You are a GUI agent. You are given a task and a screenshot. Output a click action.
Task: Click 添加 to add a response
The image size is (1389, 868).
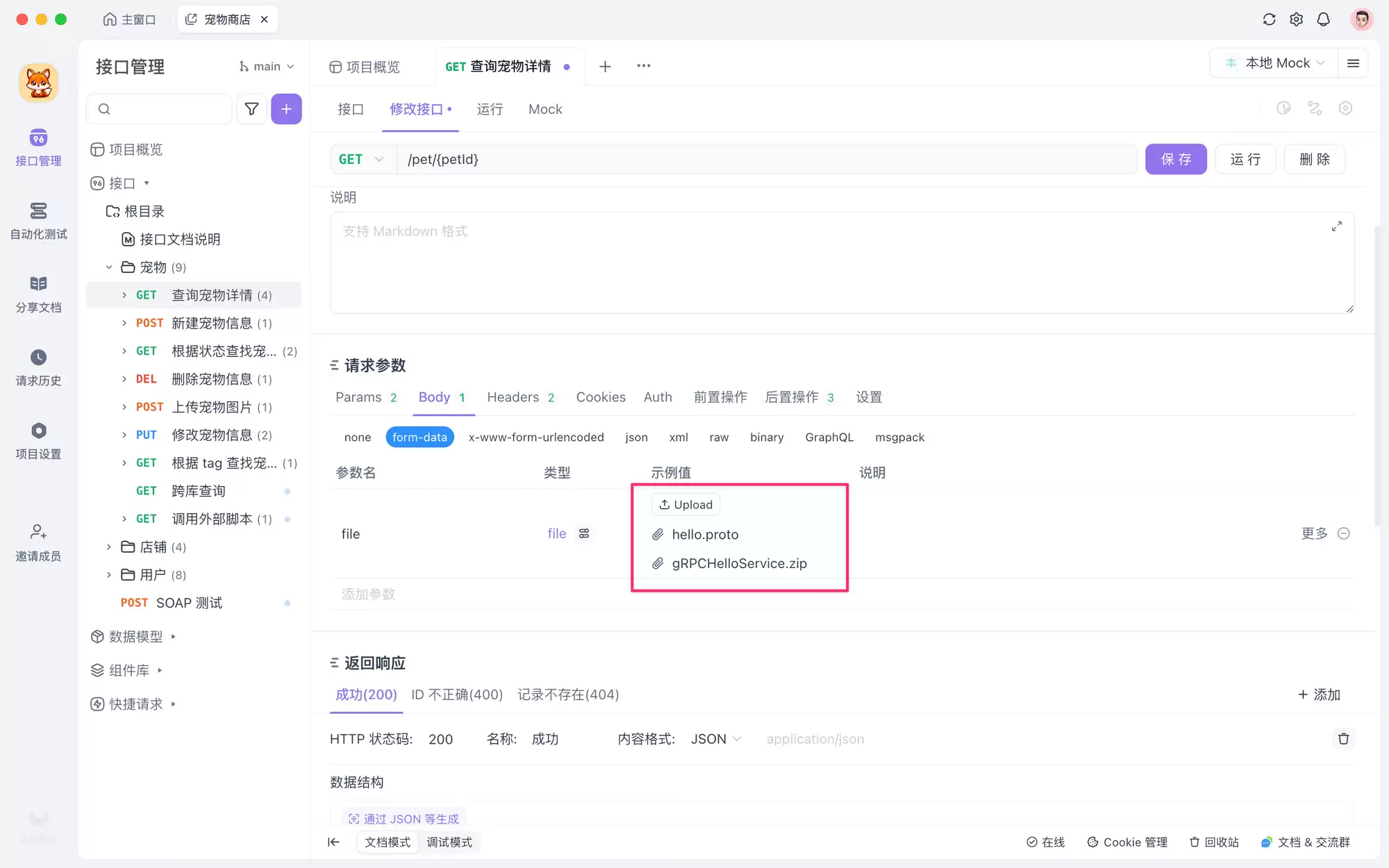coord(1319,694)
